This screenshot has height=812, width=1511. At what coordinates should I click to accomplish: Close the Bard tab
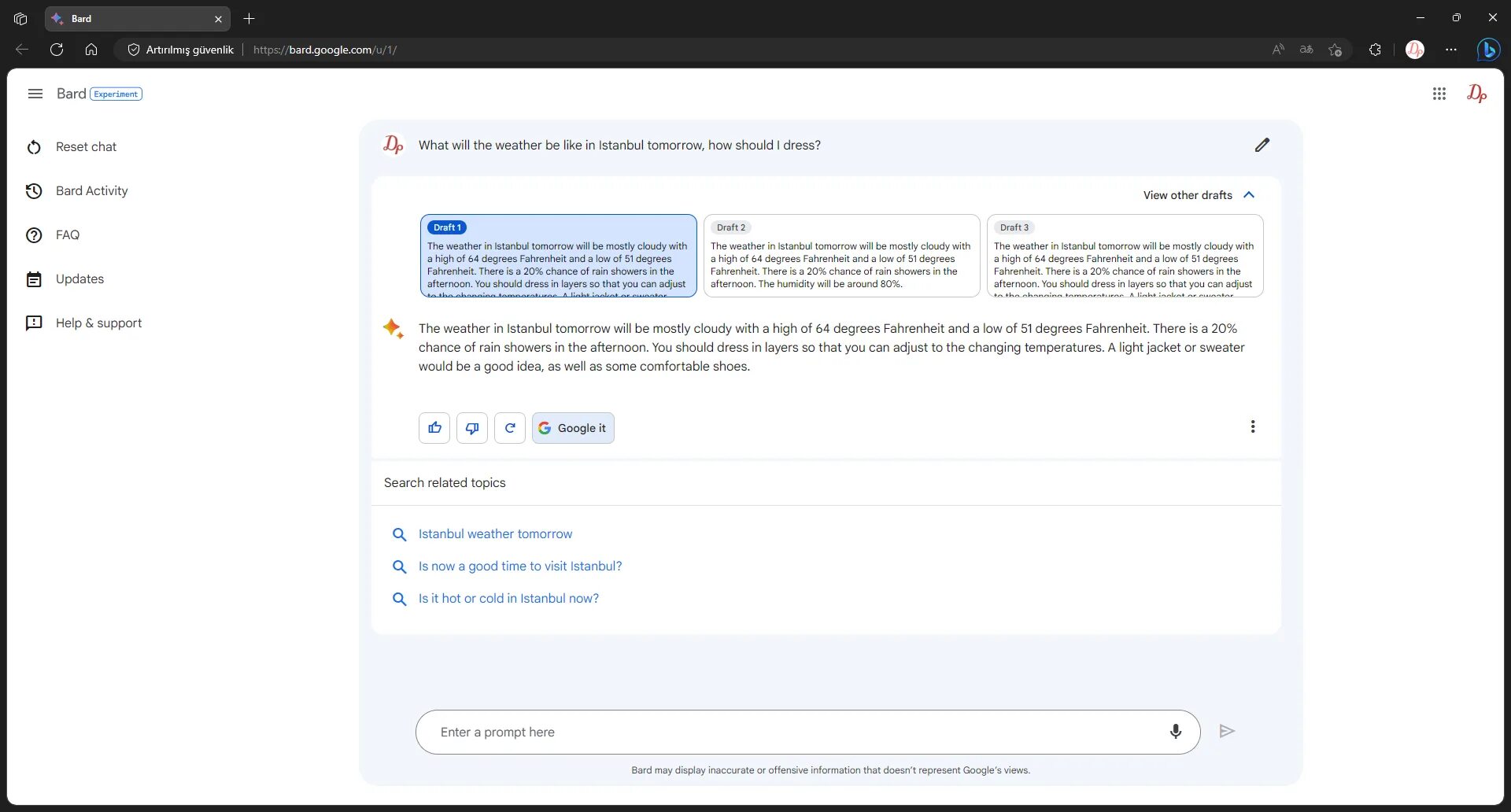click(x=218, y=19)
